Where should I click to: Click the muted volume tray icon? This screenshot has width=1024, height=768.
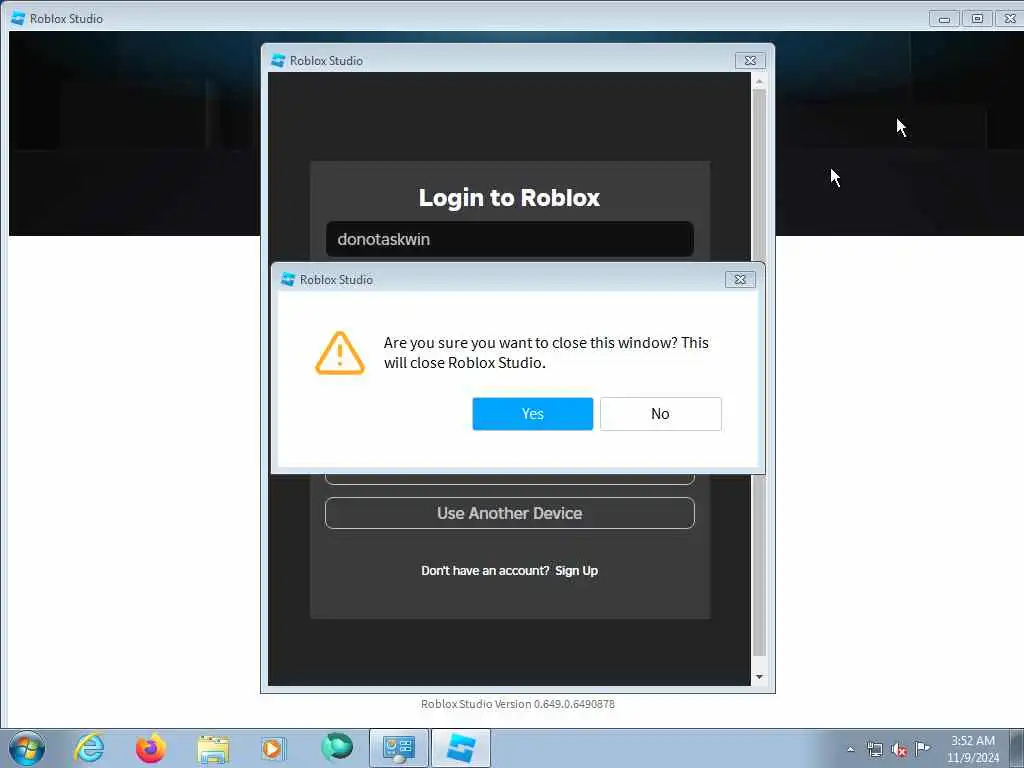(899, 750)
